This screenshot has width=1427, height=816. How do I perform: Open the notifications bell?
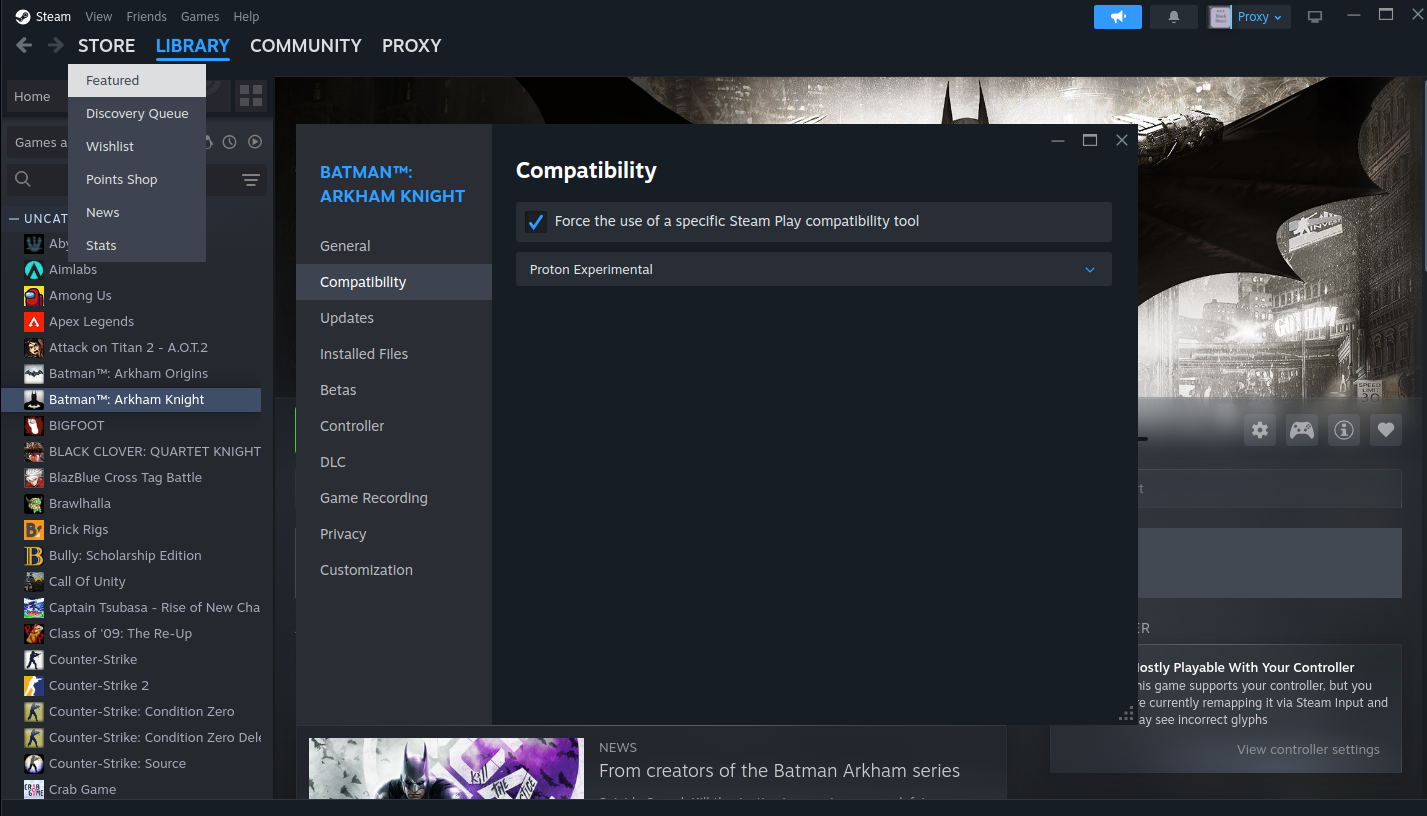click(1174, 17)
